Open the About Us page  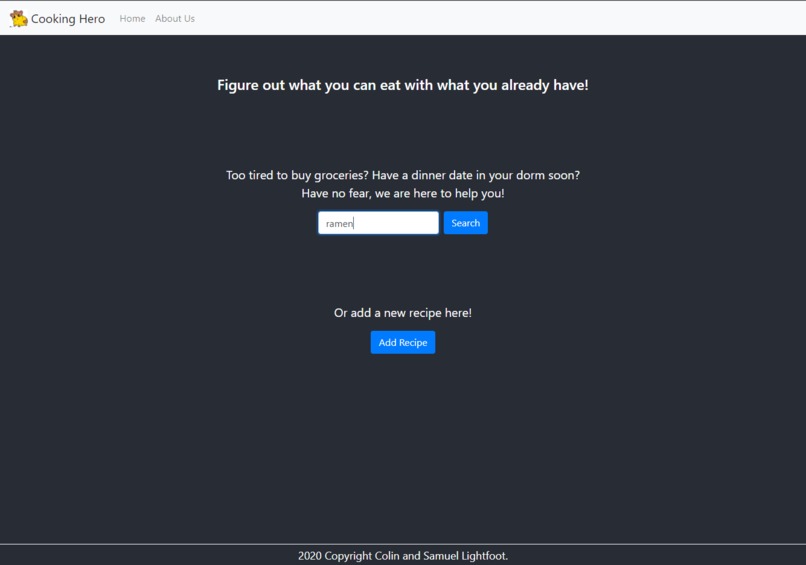(x=175, y=19)
